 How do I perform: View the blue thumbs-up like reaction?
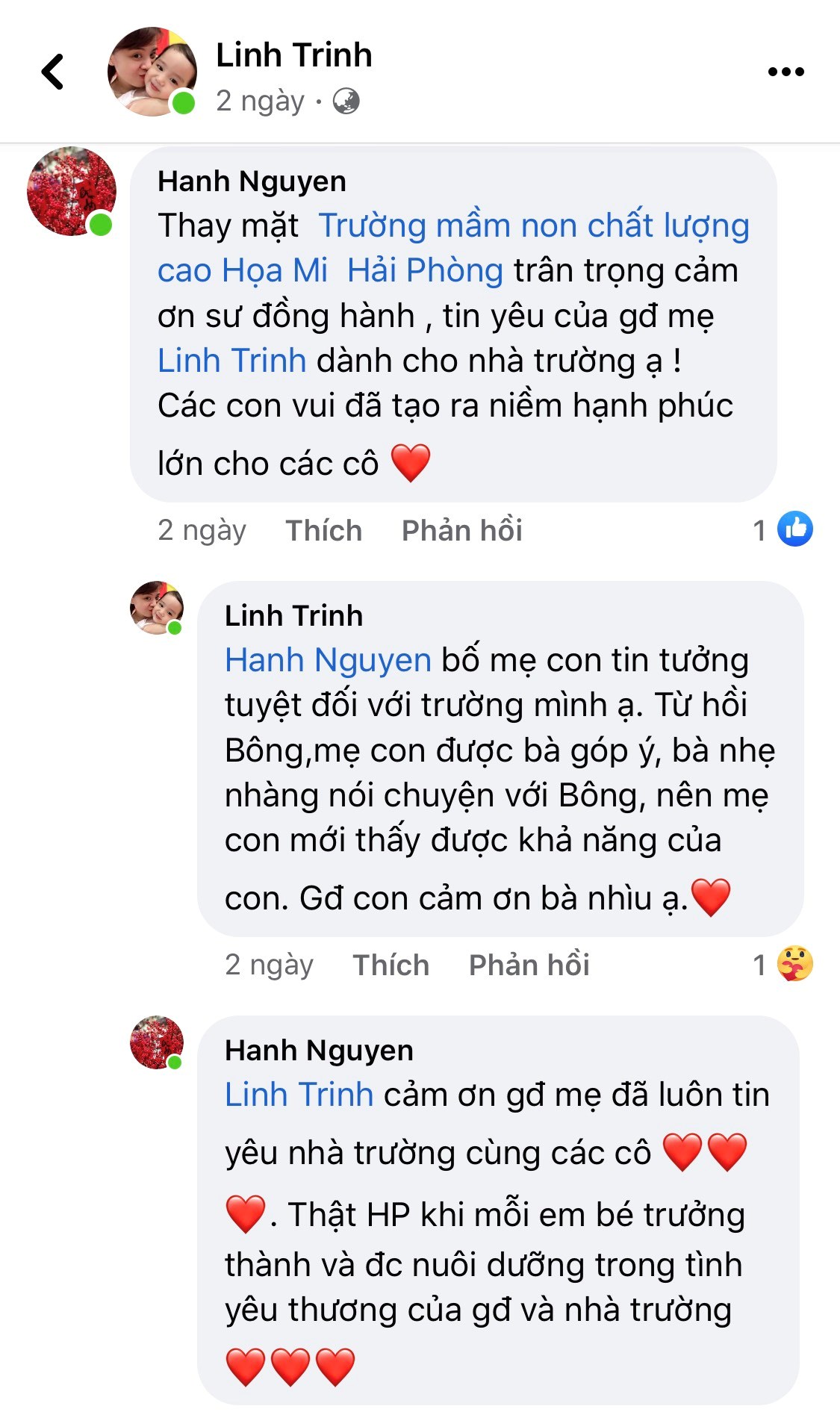(x=794, y=529)
